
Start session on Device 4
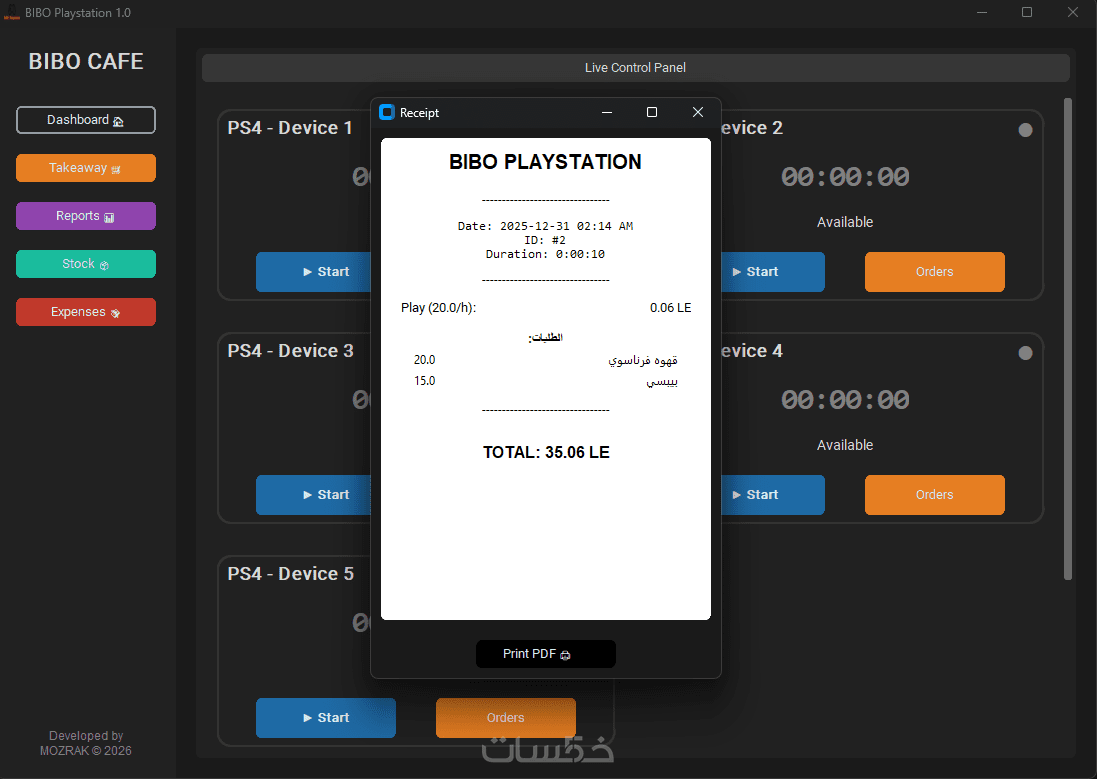click(772, 495)
